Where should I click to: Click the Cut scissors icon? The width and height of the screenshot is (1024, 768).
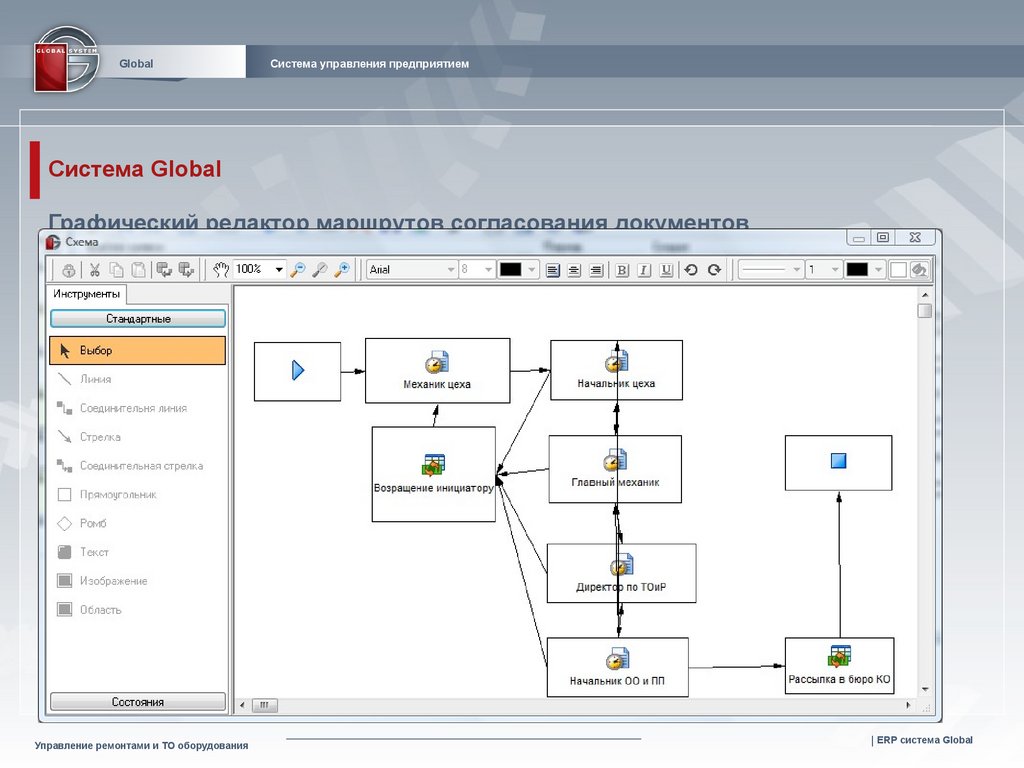(95, 270)
